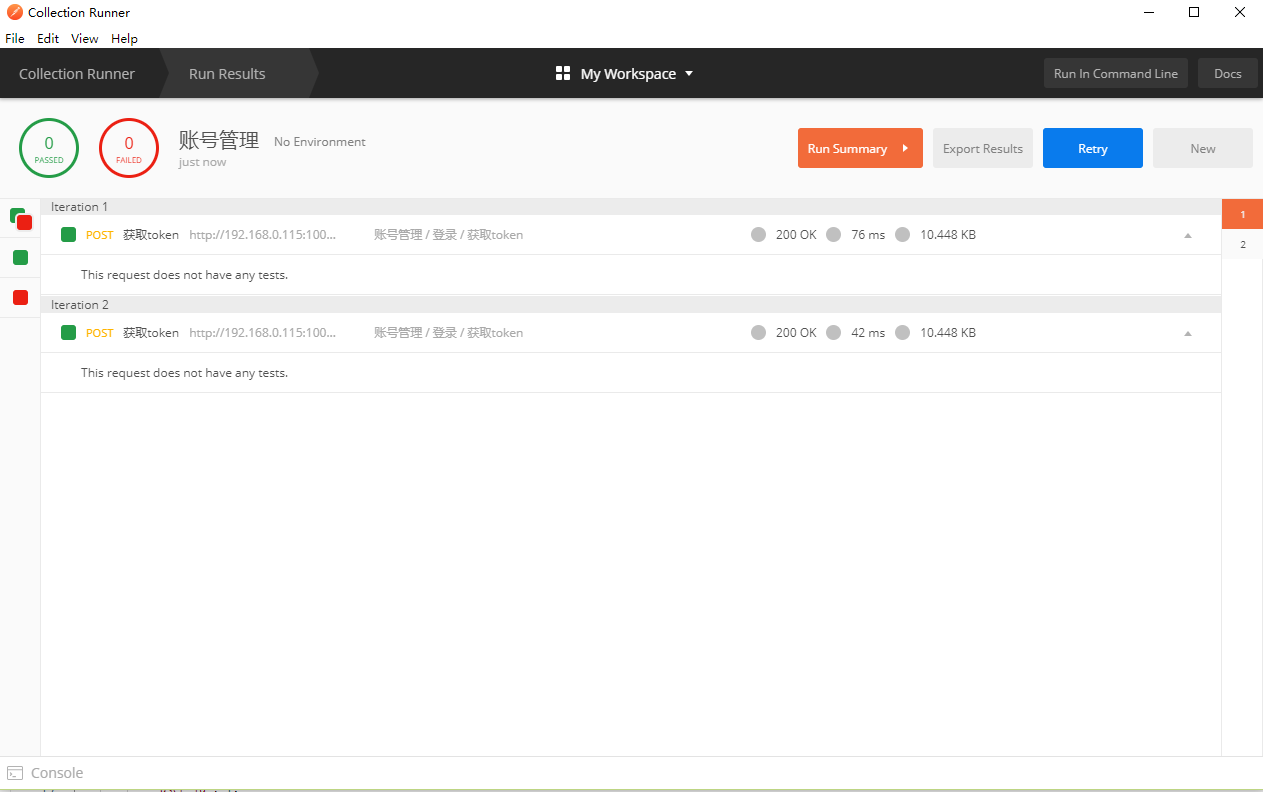
Task: Click the Failed count circle
Action: coord(129,148)
